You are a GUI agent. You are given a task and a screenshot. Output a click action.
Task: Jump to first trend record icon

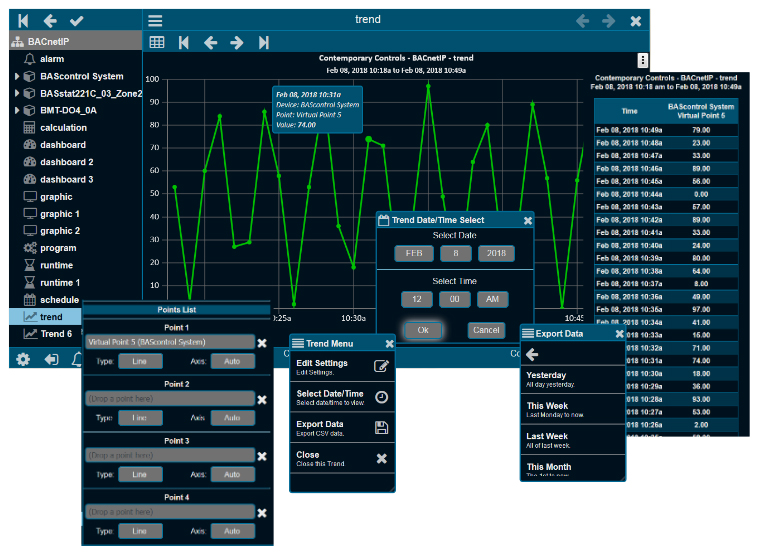(183, 42)
